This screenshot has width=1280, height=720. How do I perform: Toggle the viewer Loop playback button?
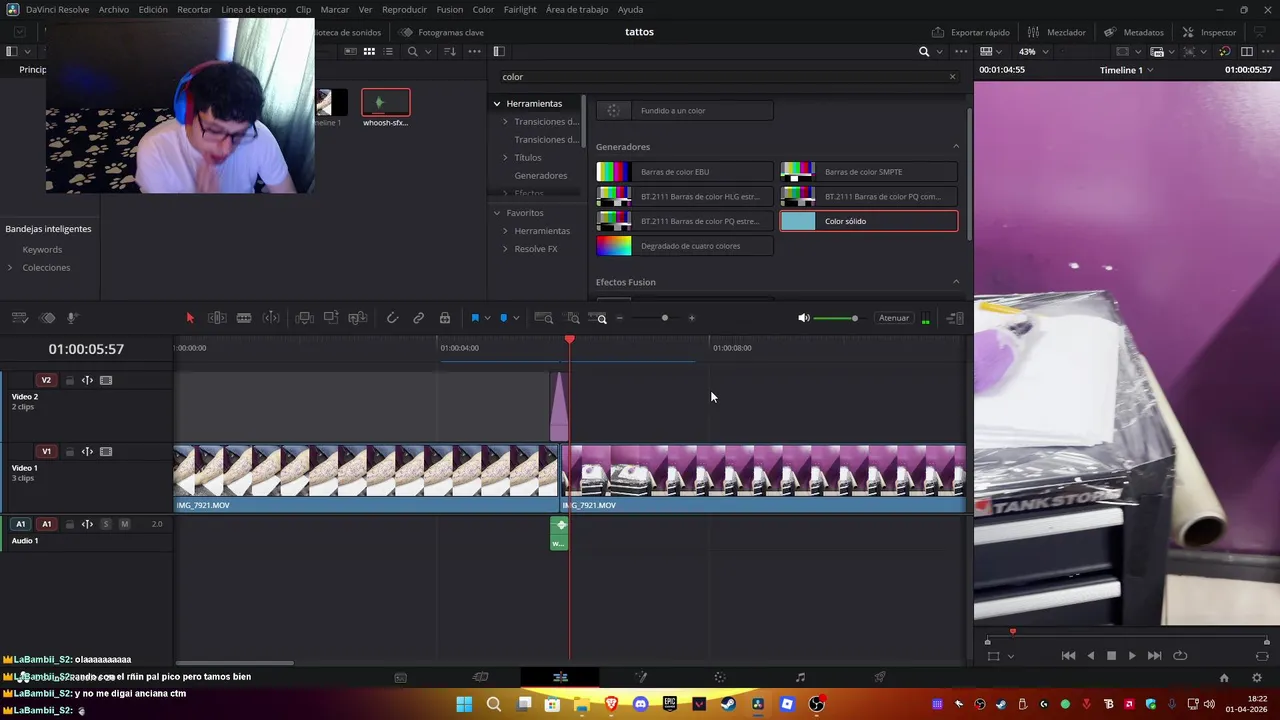pos(1180,656)
